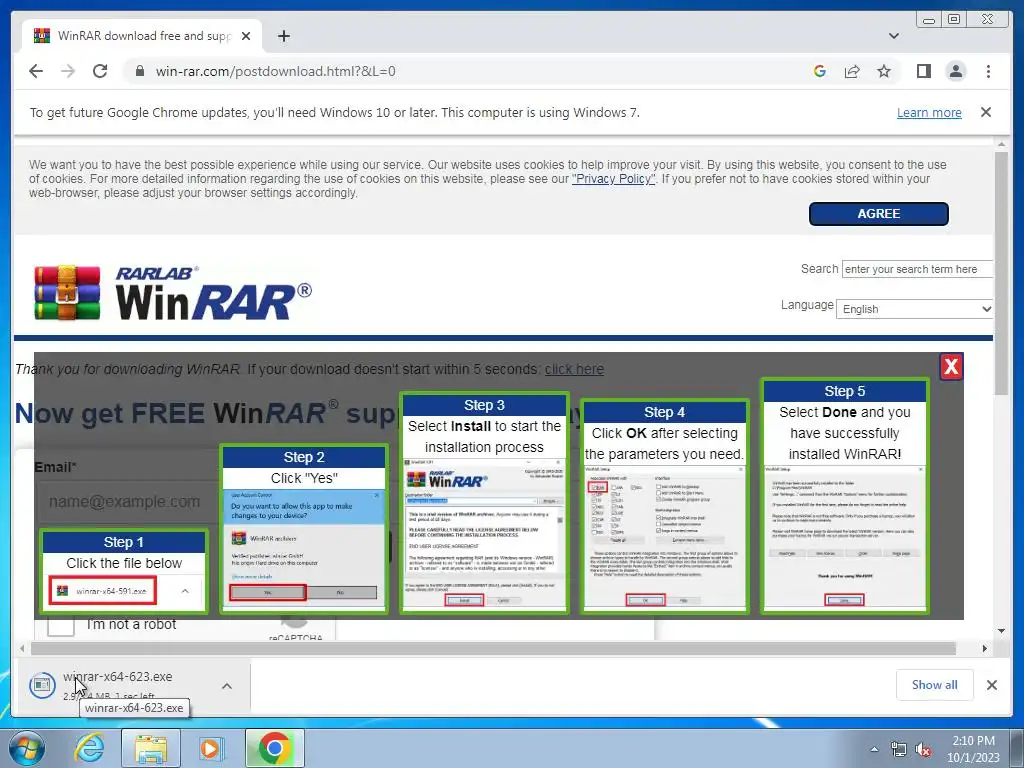
Task: Open a new tab with the plus button
Action: pyautogui.click(x=283, y=36)
